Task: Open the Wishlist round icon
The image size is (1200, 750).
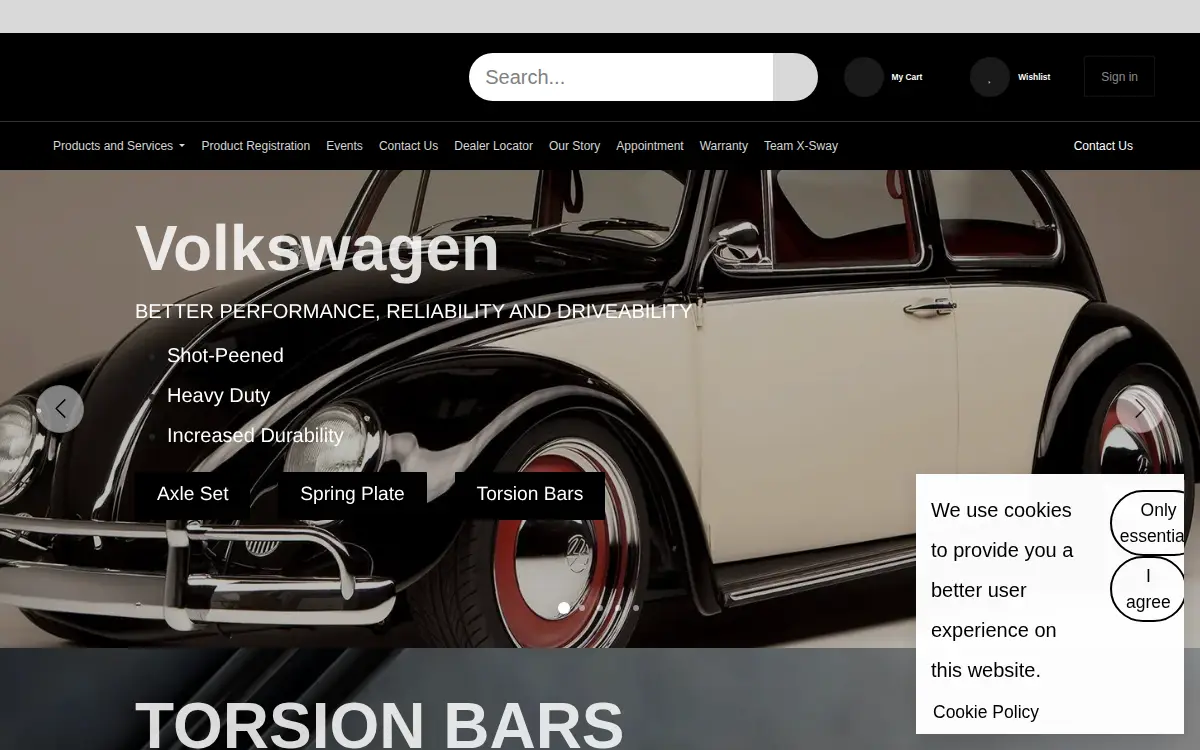Action: coord(990,77)
